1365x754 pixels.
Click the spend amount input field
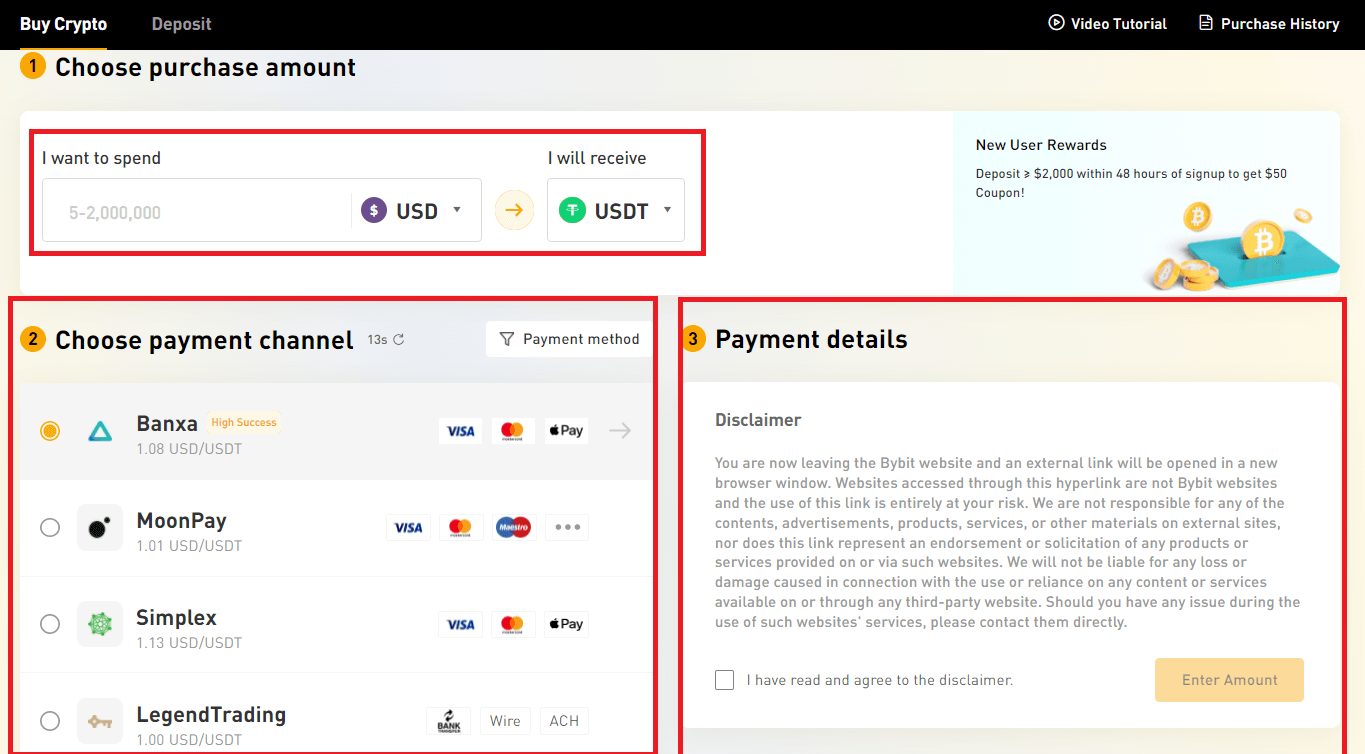pos(180,210)
